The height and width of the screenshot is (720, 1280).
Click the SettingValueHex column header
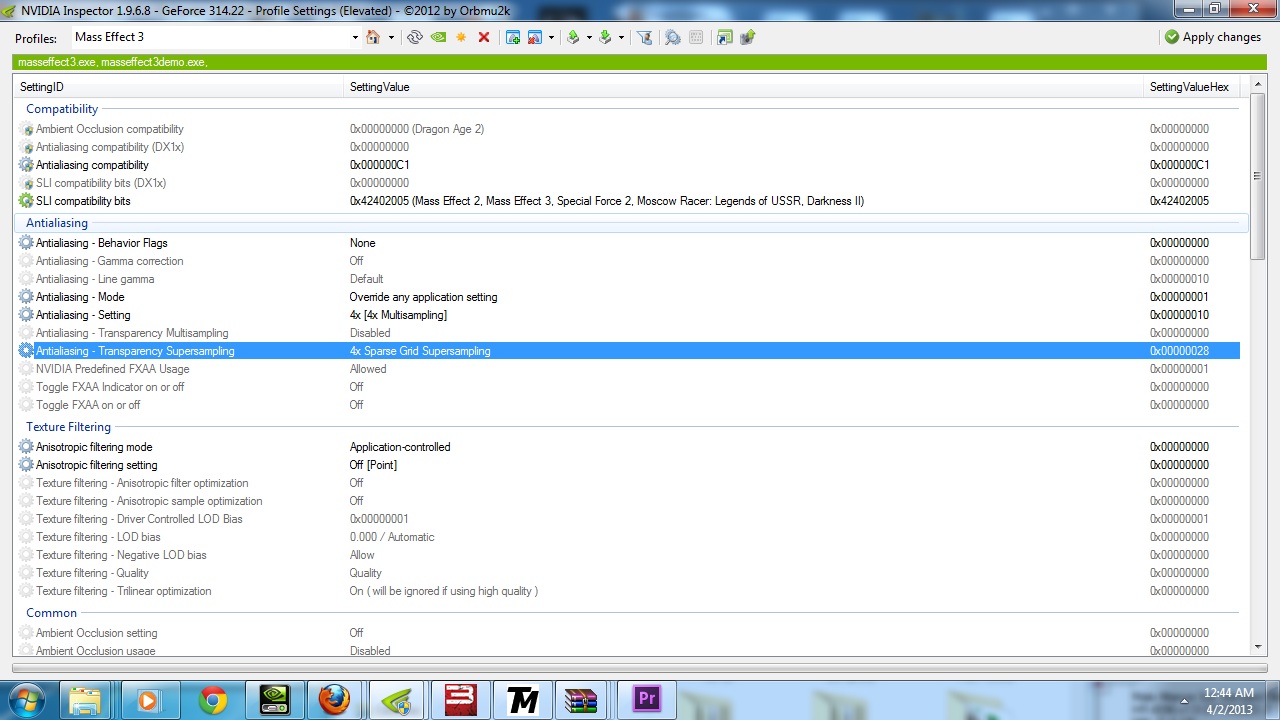pyautogui.click(x=1192, y=87)
